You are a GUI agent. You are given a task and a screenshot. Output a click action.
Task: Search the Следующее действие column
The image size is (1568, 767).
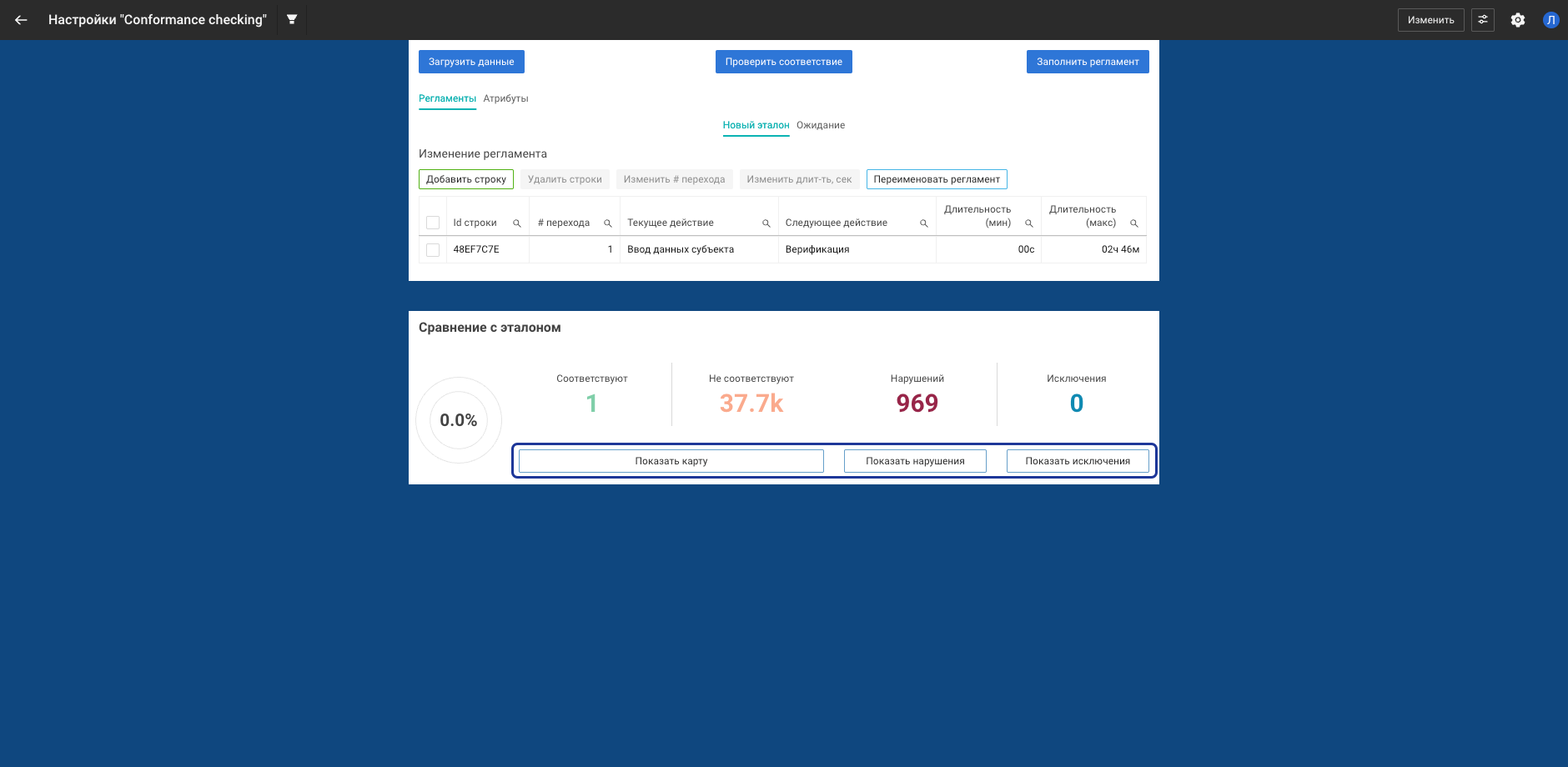[x=923, y=223]
